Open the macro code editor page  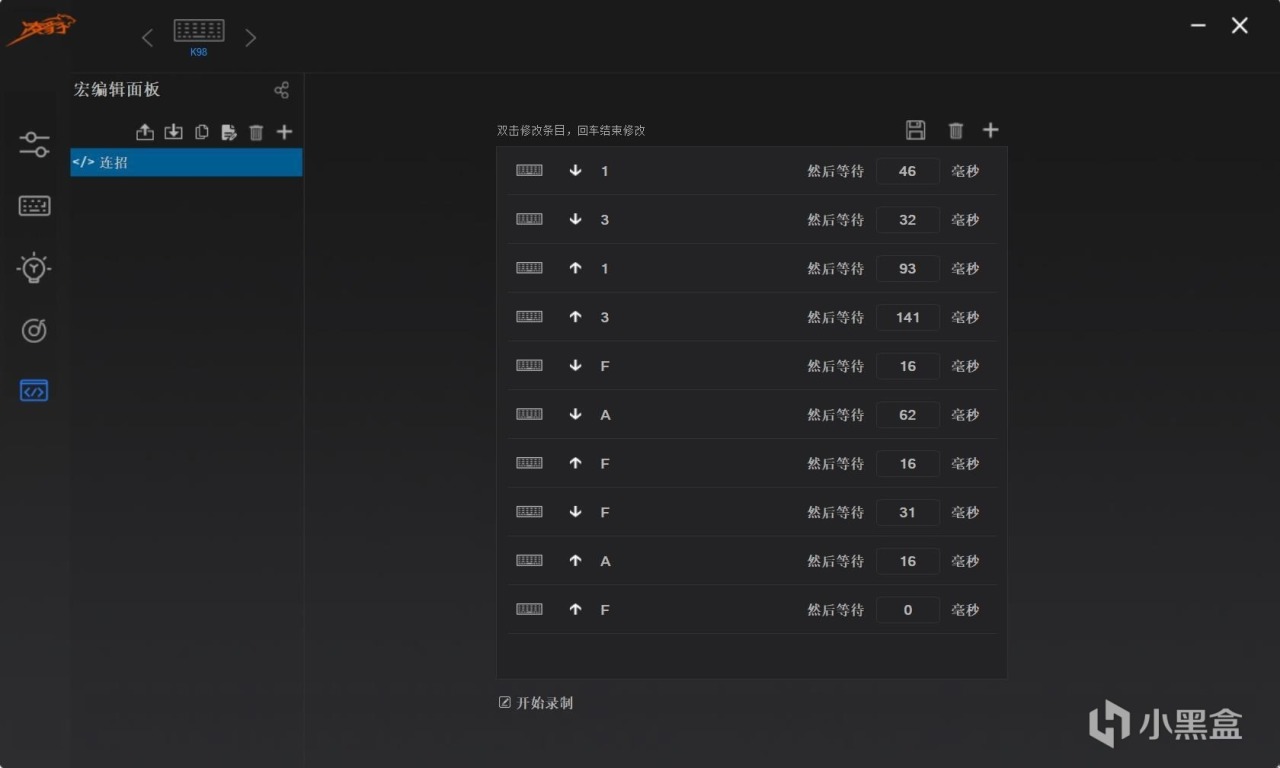point(34,391)
